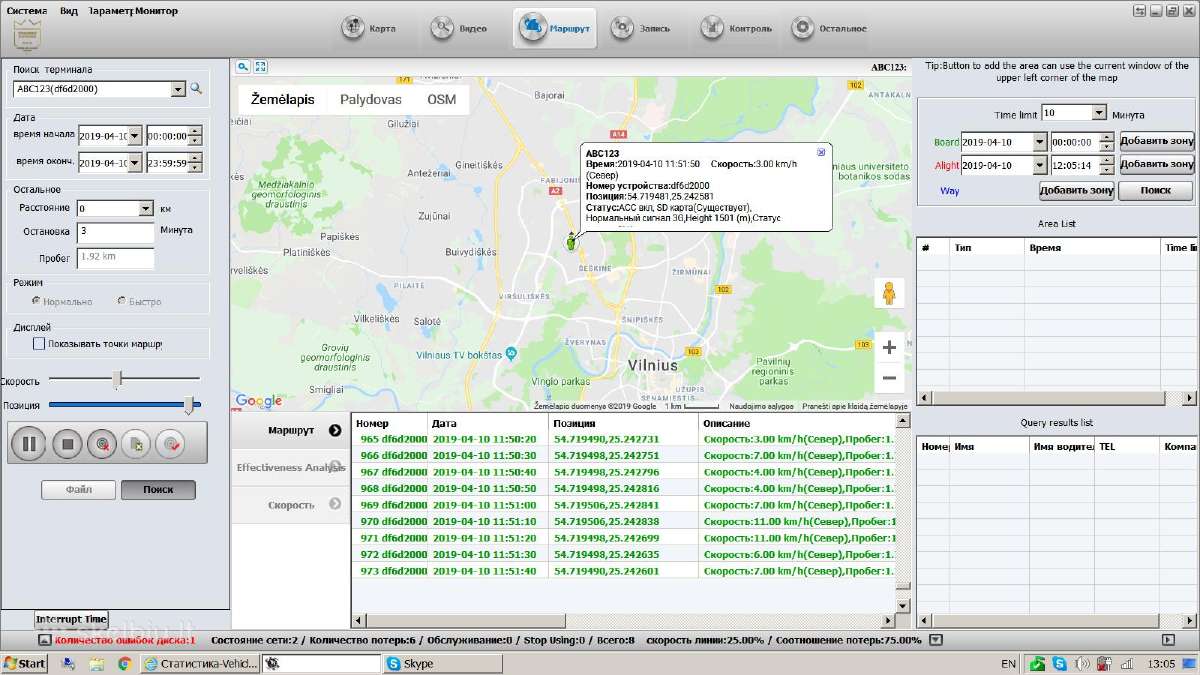This screenshot has height=675, width=1200.
Task: Open the Контроль module
Action: (x=737, y=28)
